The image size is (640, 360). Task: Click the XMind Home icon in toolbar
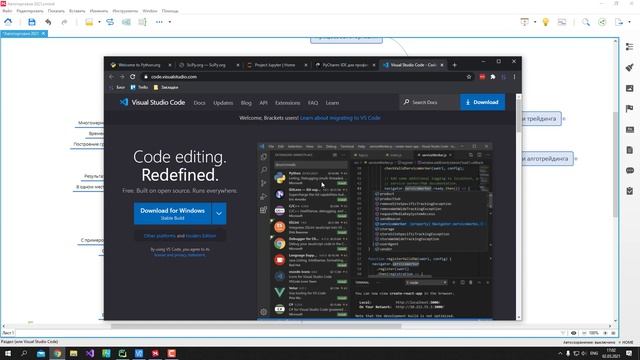(x=8, y=22)
